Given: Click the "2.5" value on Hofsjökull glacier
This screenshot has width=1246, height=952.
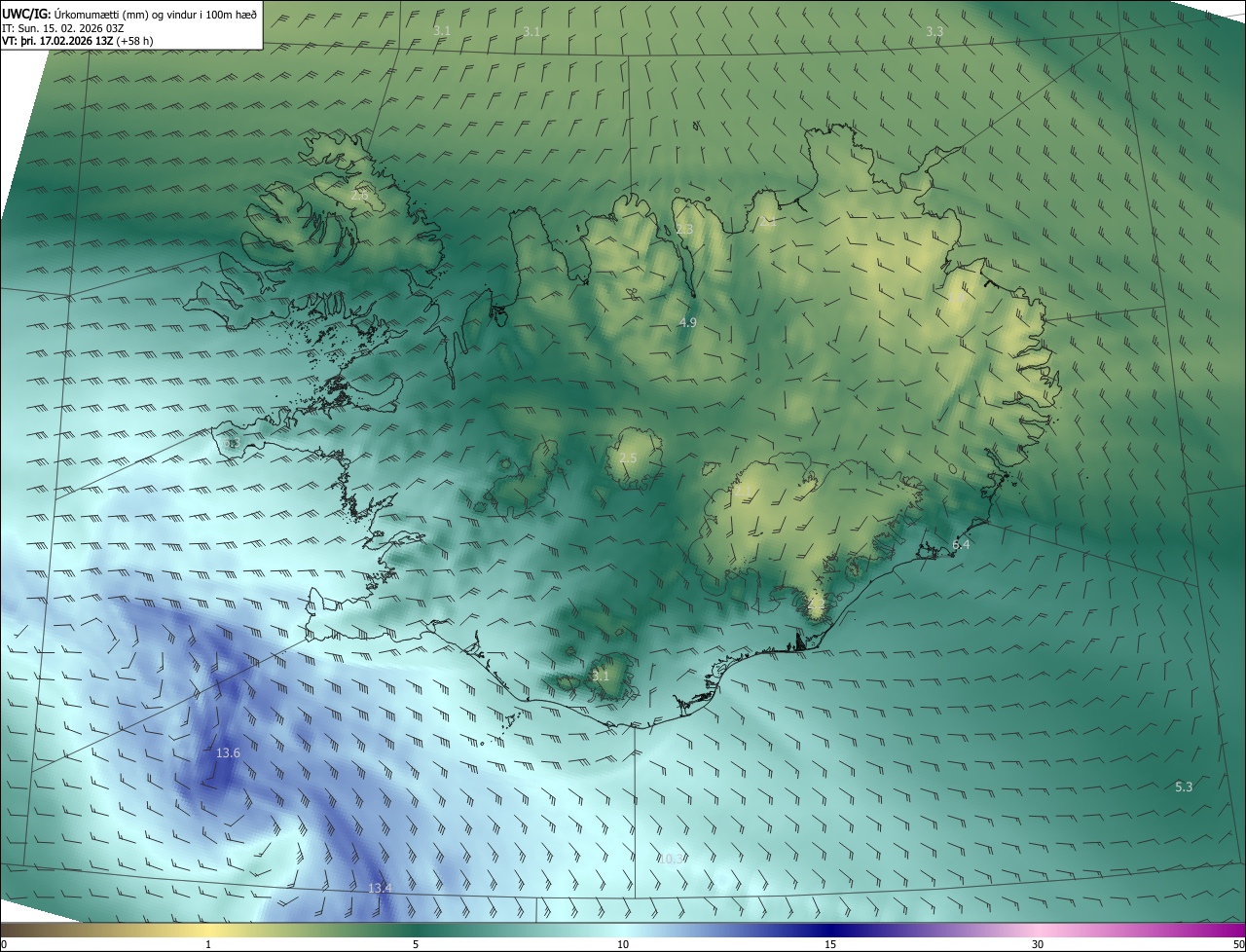Looking at the screenshot, I should (x=628, y=458).
